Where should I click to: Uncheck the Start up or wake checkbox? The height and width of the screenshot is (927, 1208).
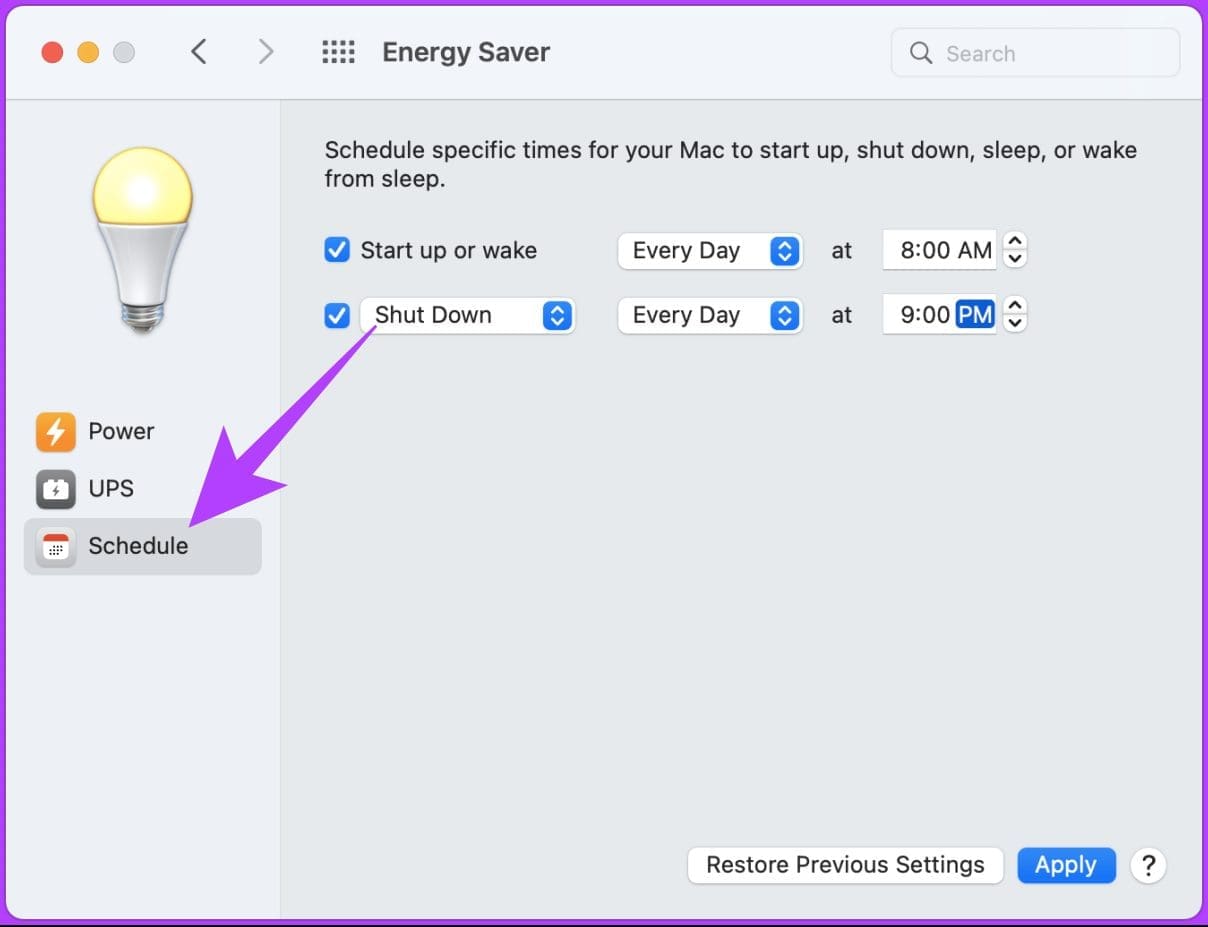click(x=337, y=250)
